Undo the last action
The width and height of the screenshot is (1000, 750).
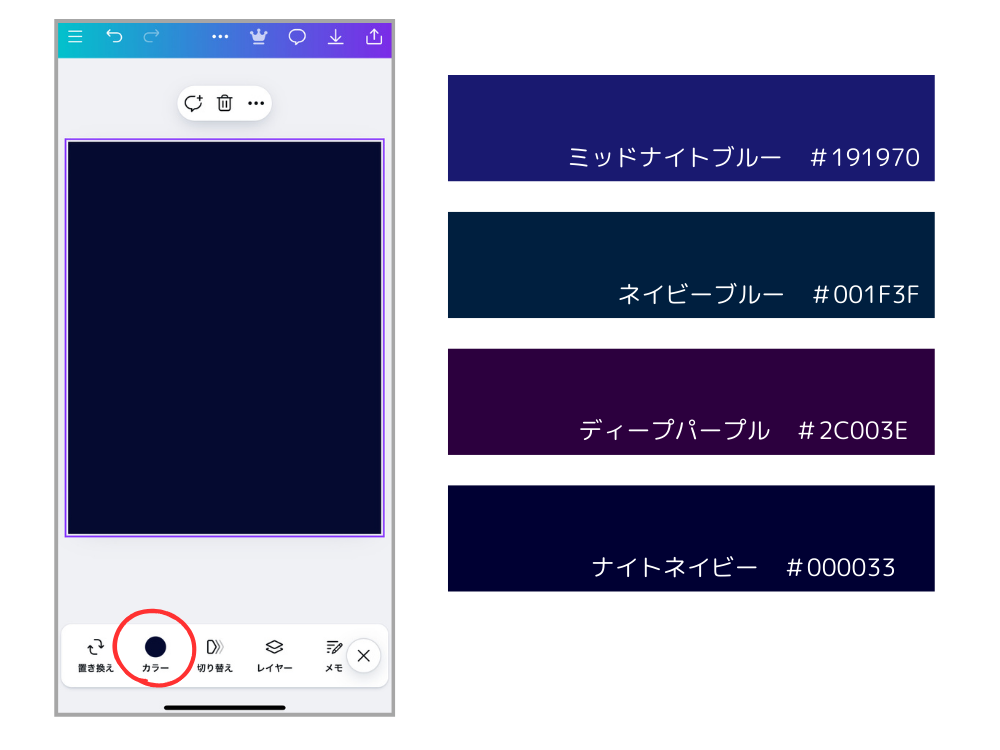coord(113,37)
